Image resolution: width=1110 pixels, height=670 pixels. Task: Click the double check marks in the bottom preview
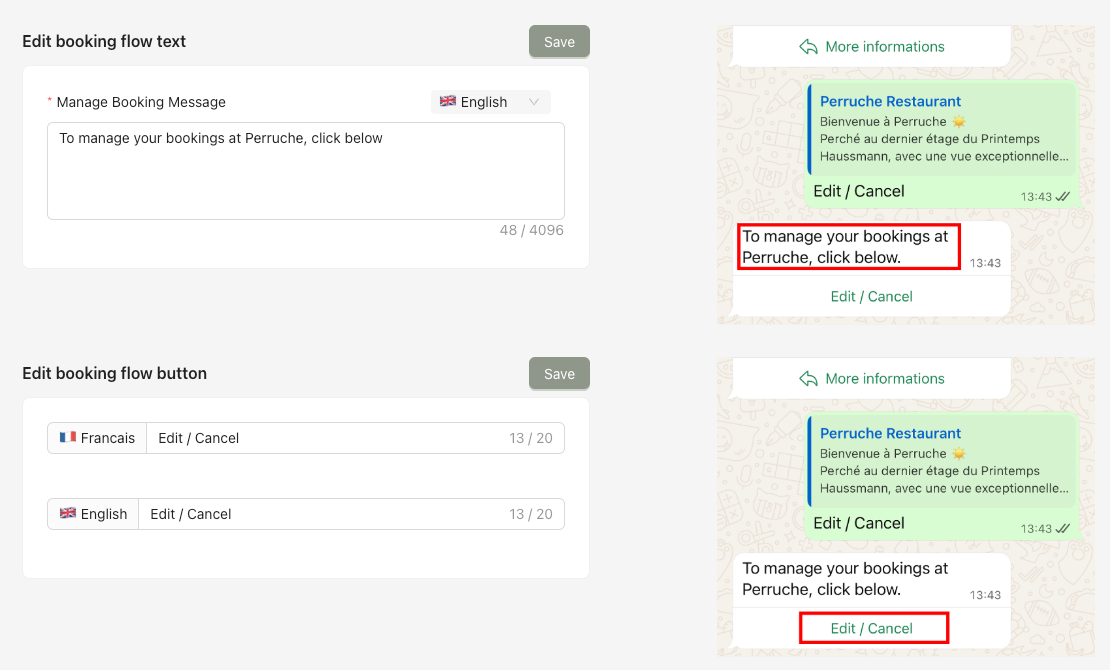tap(1063, 528)
